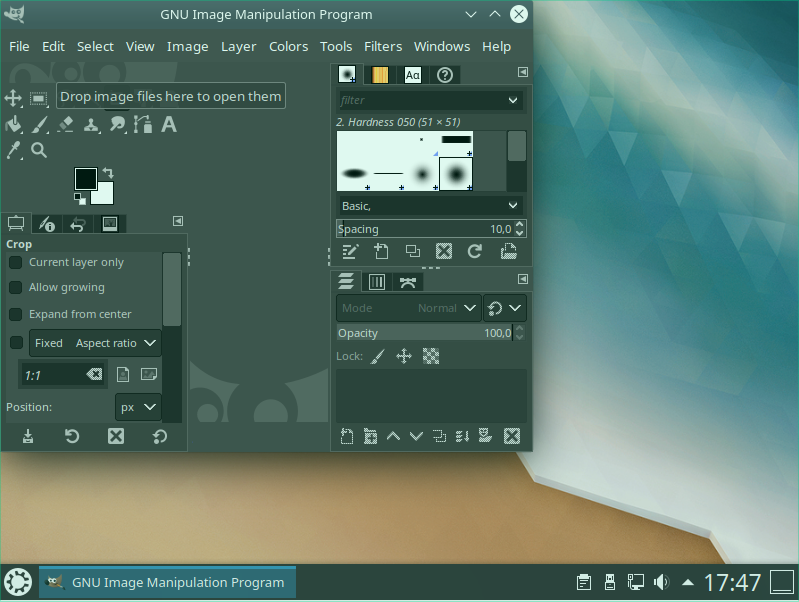Open the layer mode group switch dropdown

coord(505,308)
